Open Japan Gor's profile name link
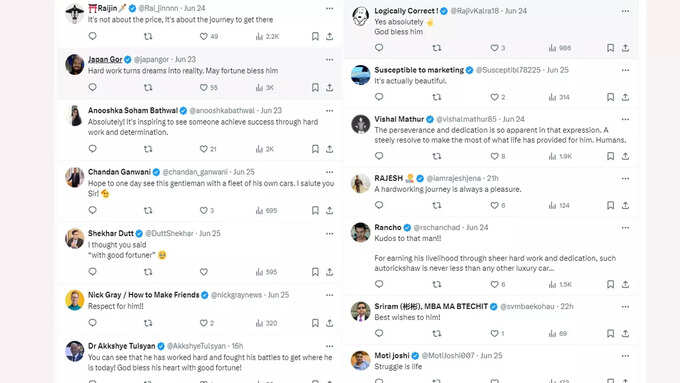This screenshot has width=680, height=383. tap(105, 59)
